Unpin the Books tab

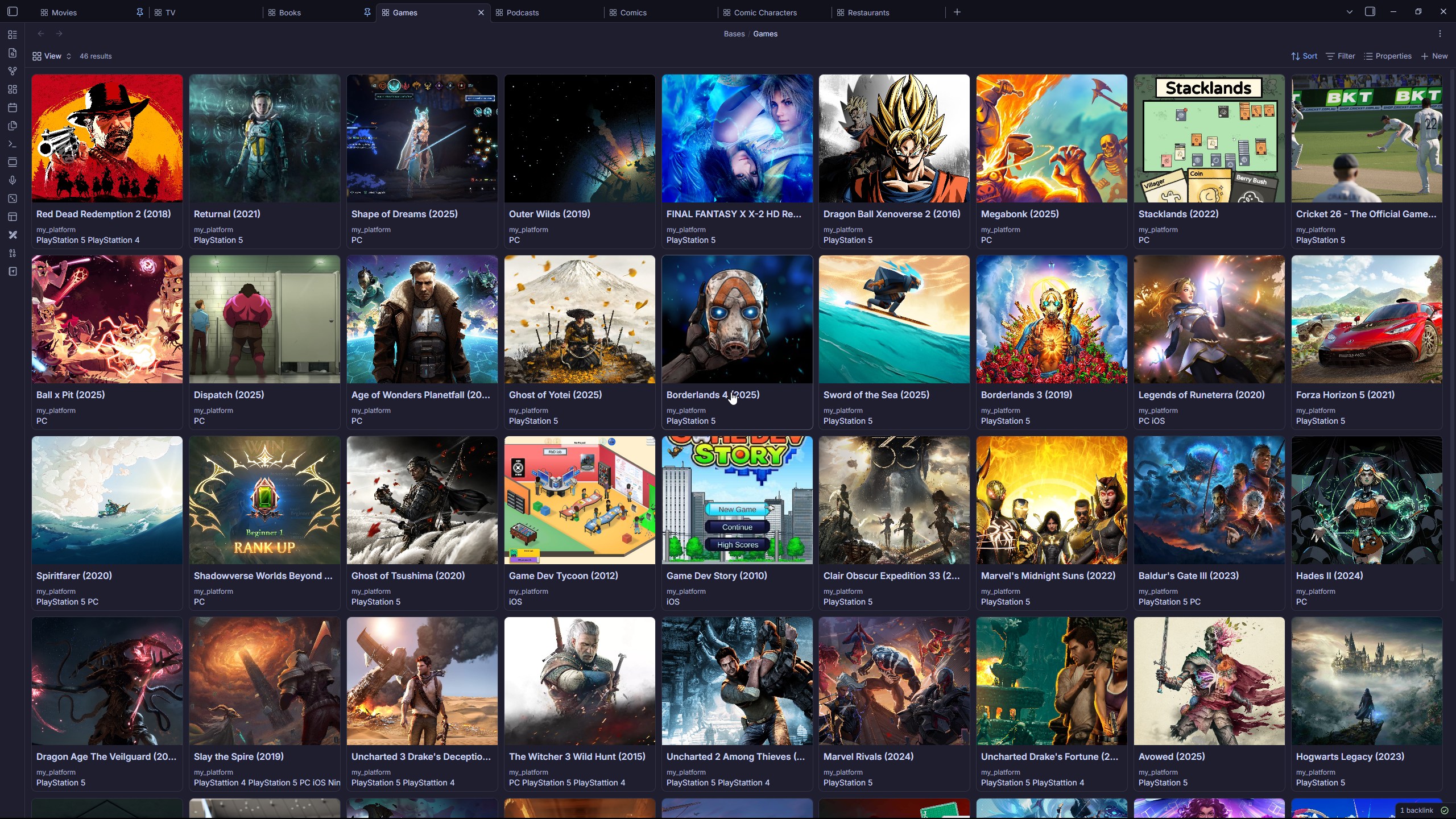click(x=367, y=12)
